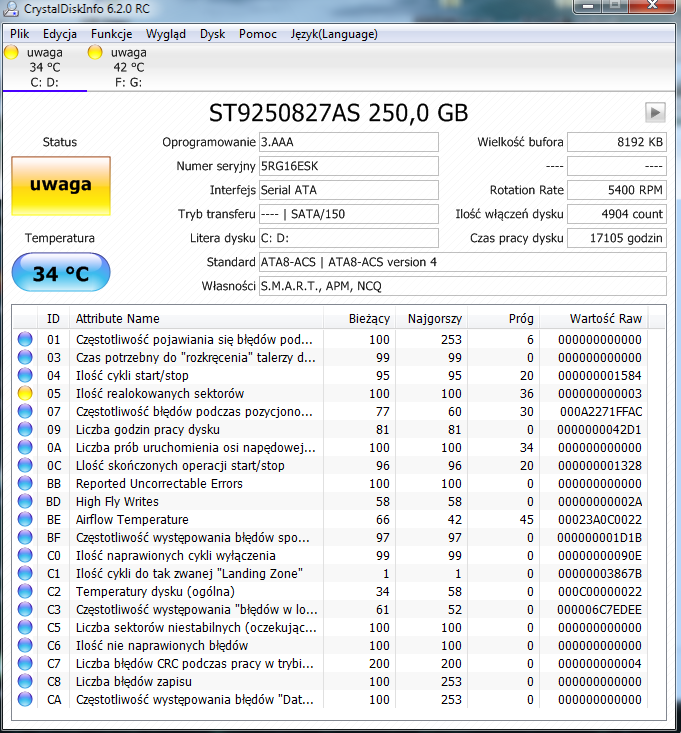Open the Edycja menu
The width and height of the screenshot is (681, 733).
coord(60,34)
